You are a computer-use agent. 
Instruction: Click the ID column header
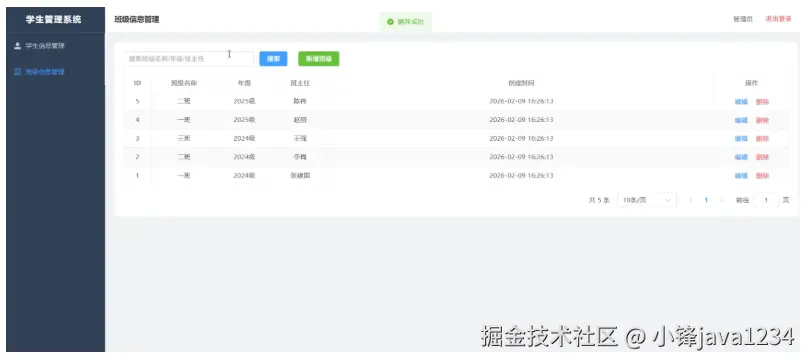click(137, 83)
